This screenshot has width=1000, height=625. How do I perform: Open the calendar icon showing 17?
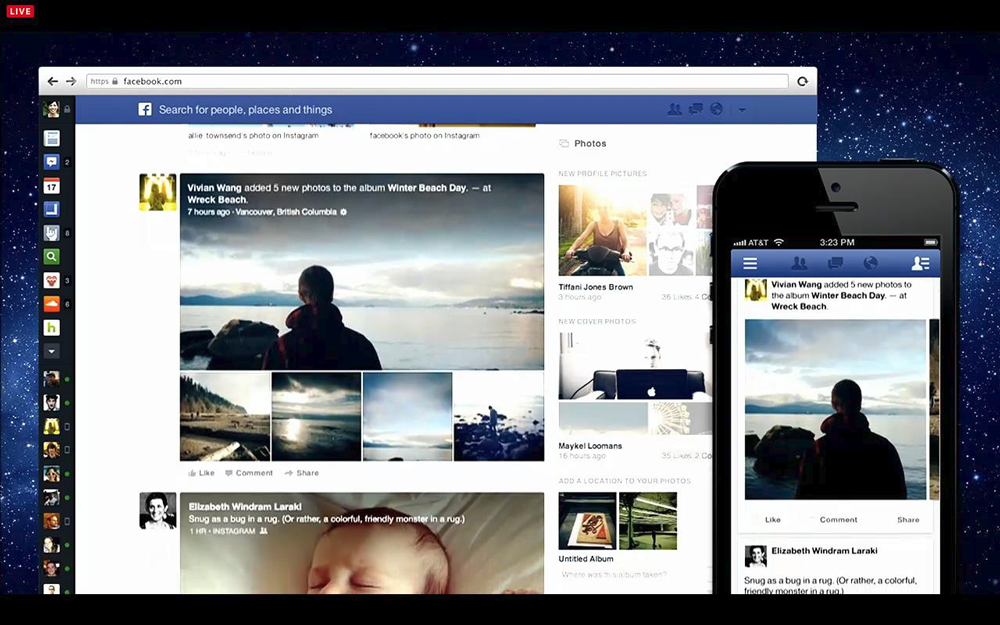click(52, 186)
